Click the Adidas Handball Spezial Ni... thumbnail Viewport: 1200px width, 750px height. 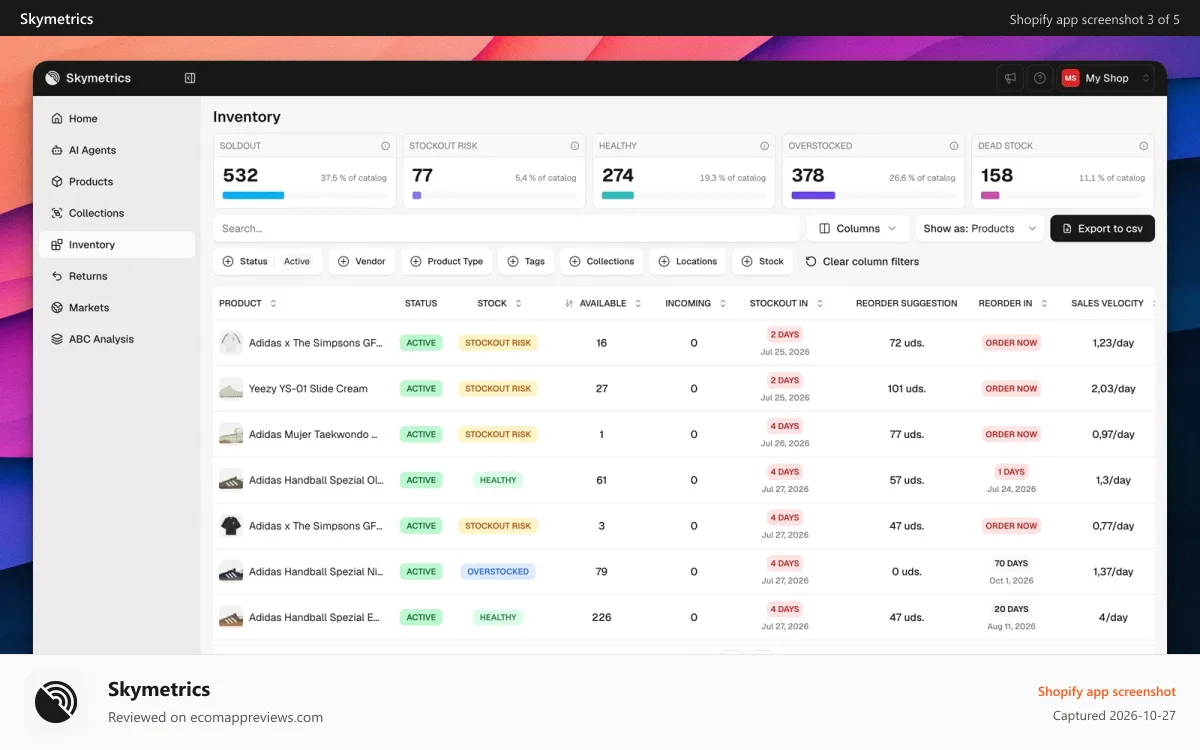pos(231,572)
